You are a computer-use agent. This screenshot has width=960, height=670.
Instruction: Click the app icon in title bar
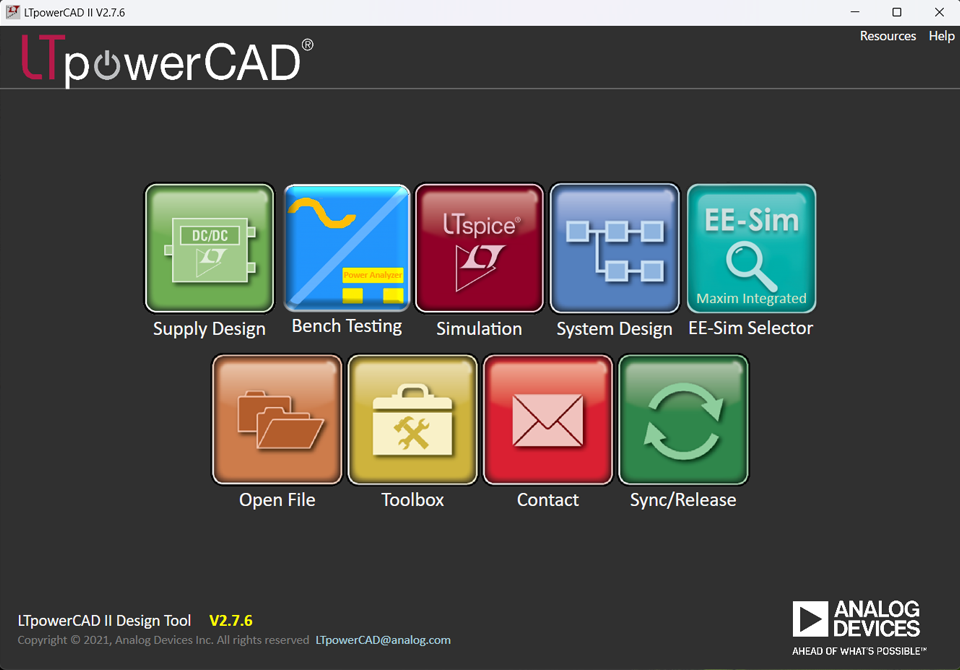pos(13,12)
